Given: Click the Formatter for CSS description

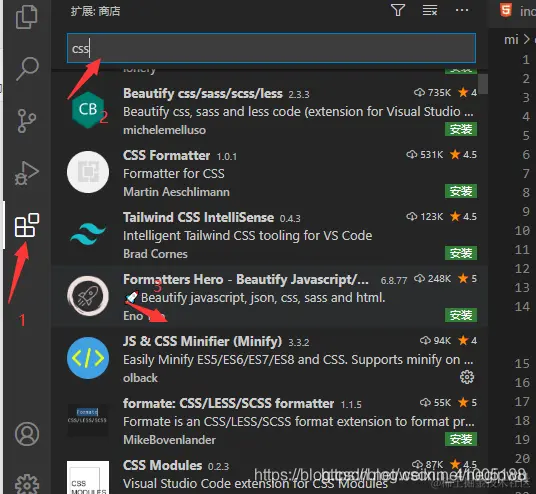Looking at the screenshot, I should pos(174,174).
